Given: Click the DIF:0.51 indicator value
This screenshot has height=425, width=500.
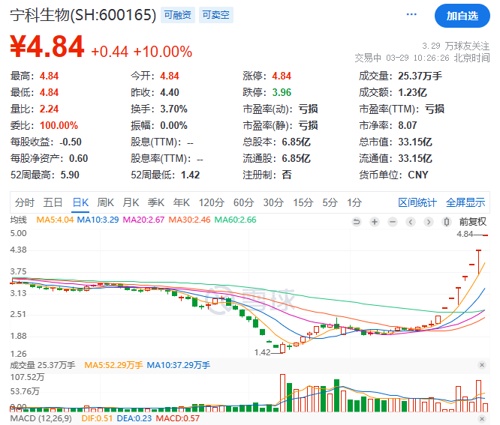Looking at the screenshot, I should tap(98, 419).
